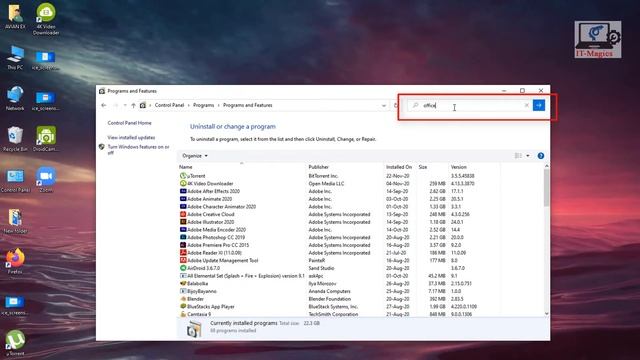Click Programs and Features breadcrumb segment

click(x=248, y=105)
